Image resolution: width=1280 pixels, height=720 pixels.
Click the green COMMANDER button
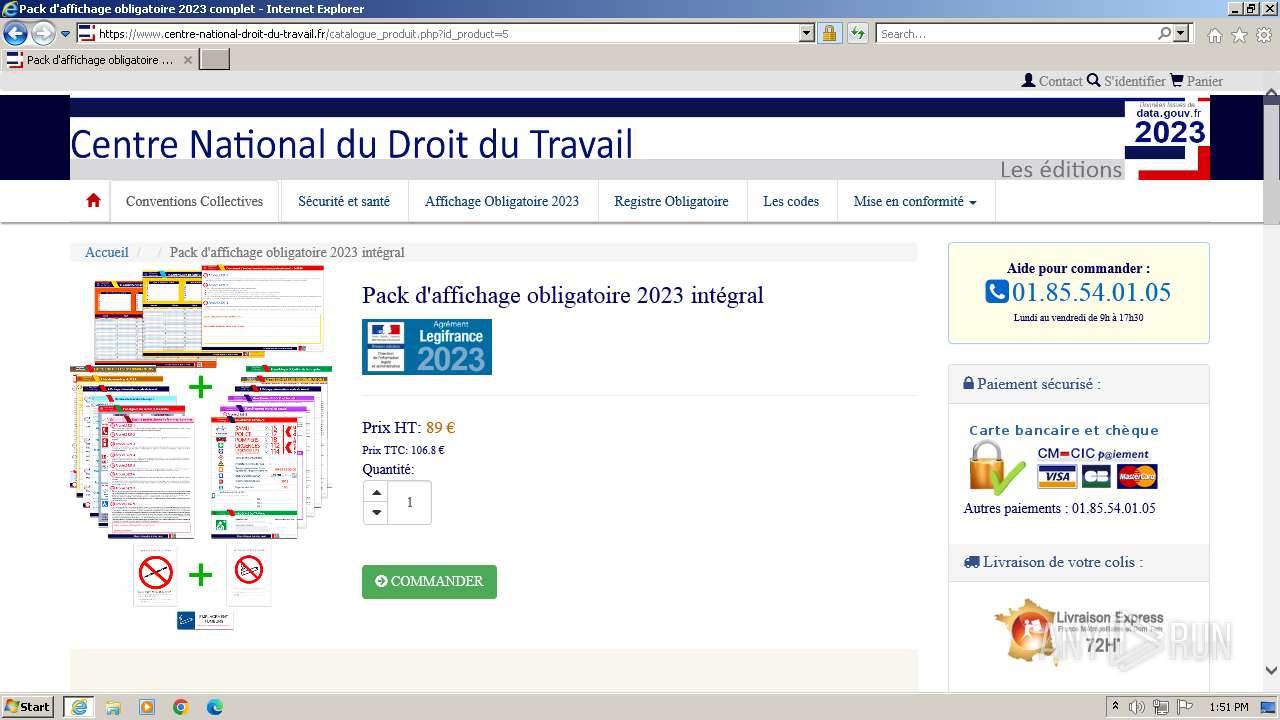[x=429, y=582]
